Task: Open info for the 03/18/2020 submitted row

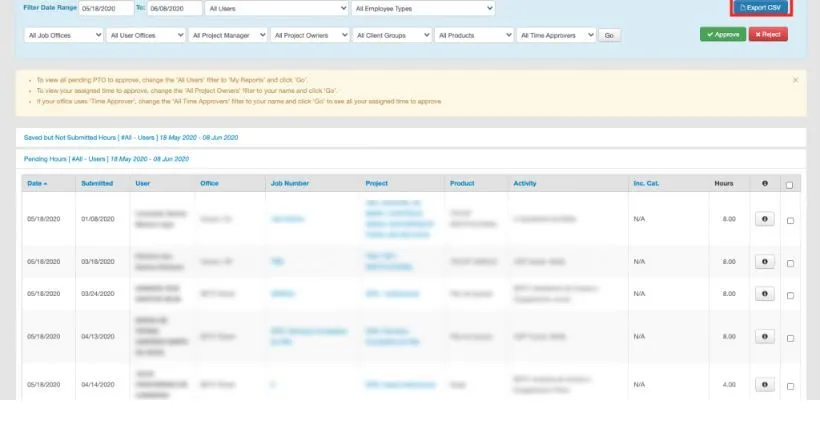Action: point(765,261)
